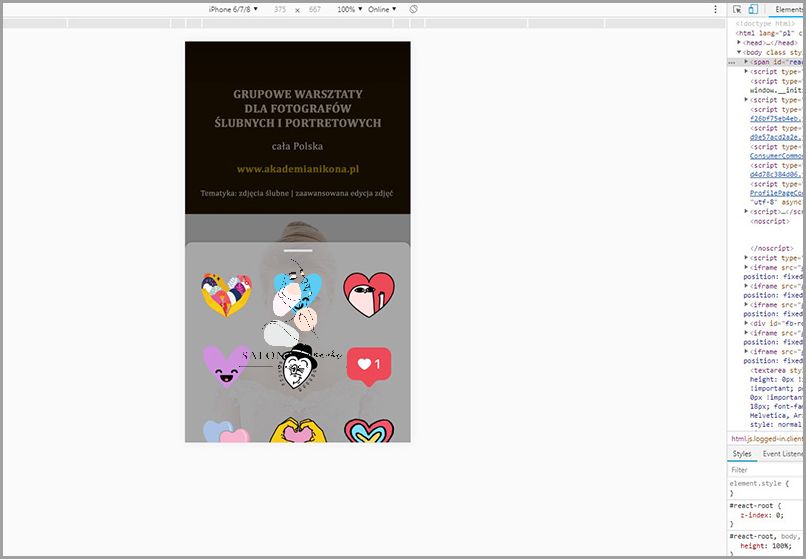Open the Styles tab
Viewport: 806px width, 559px height.
tap(742, 454)
